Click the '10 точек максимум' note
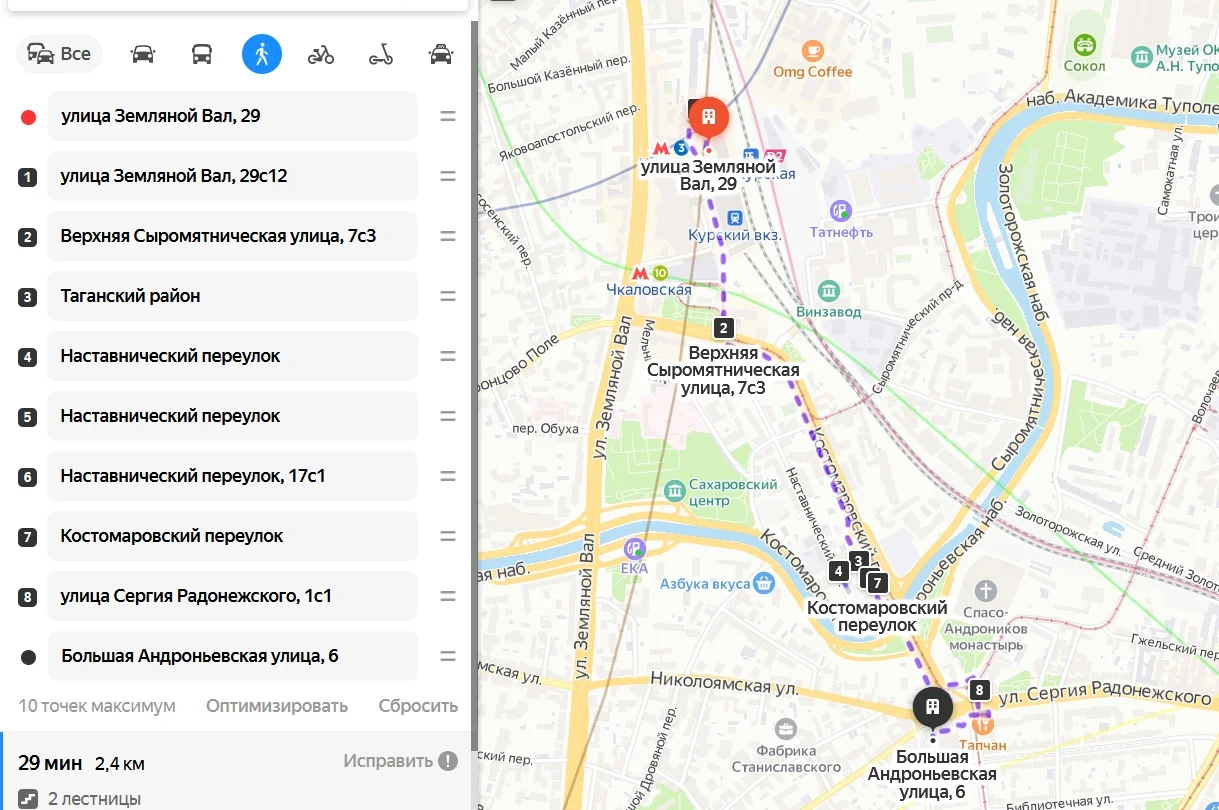The image size is (1219, 810). click(97, 706)
